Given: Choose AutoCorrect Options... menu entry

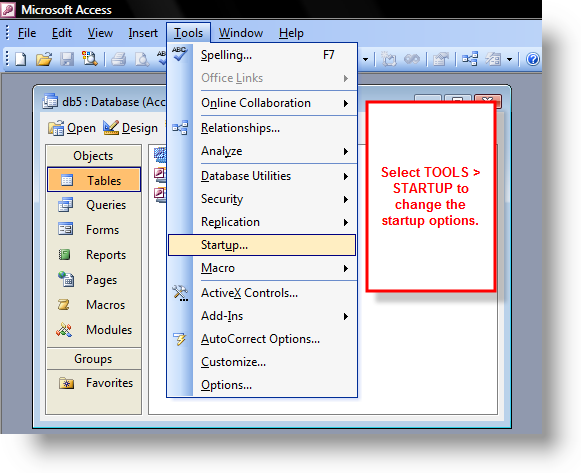Looking at the screenshot, I should click(262, 339).
